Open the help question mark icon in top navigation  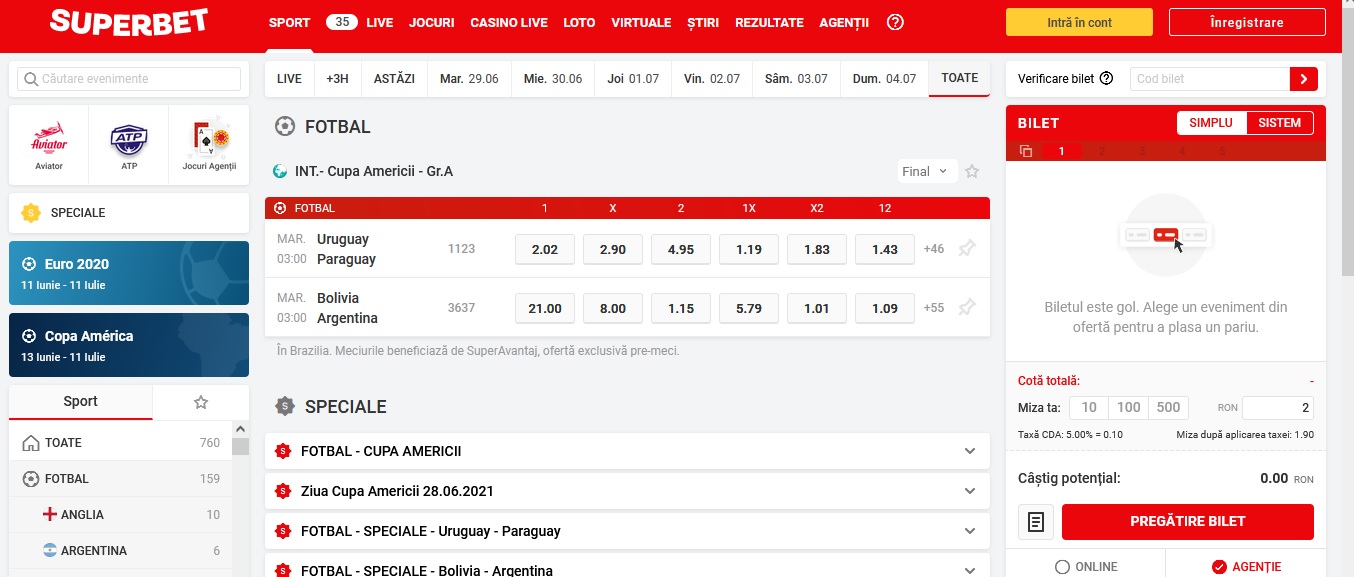tap(895, 22)
